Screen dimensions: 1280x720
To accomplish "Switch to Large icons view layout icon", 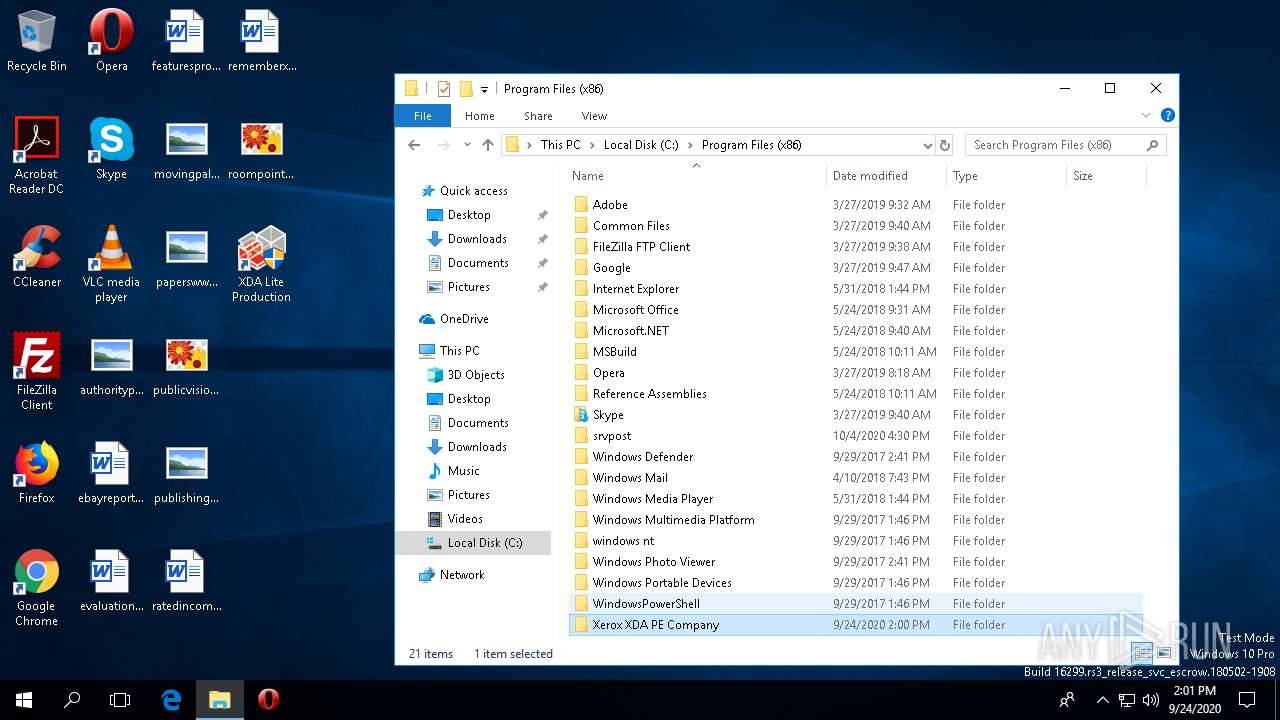I will point(1163,654).
